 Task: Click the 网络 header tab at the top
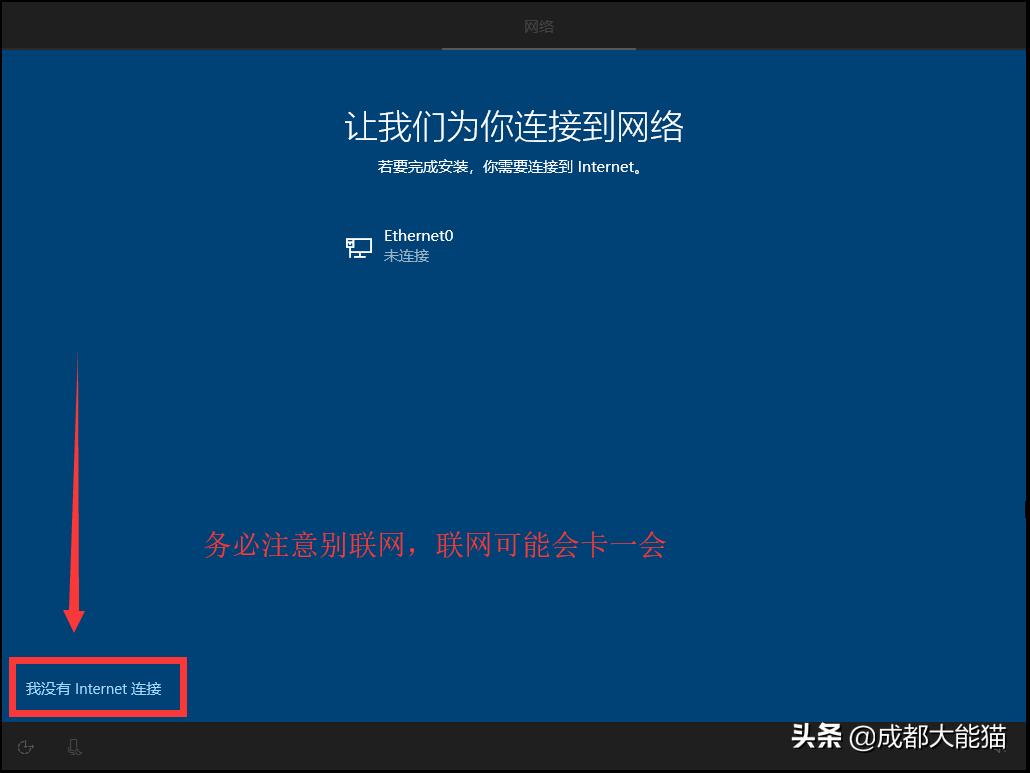tap(539, 27)
